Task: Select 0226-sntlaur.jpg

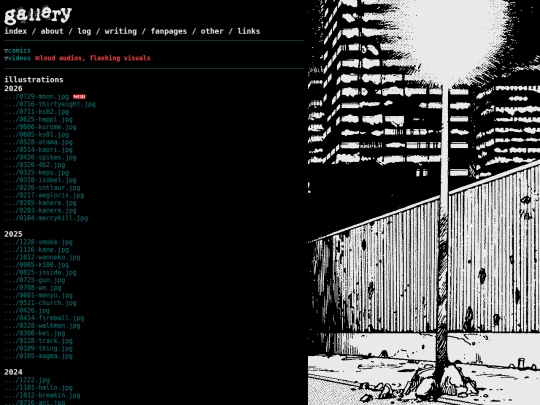Action: [42, 188]
